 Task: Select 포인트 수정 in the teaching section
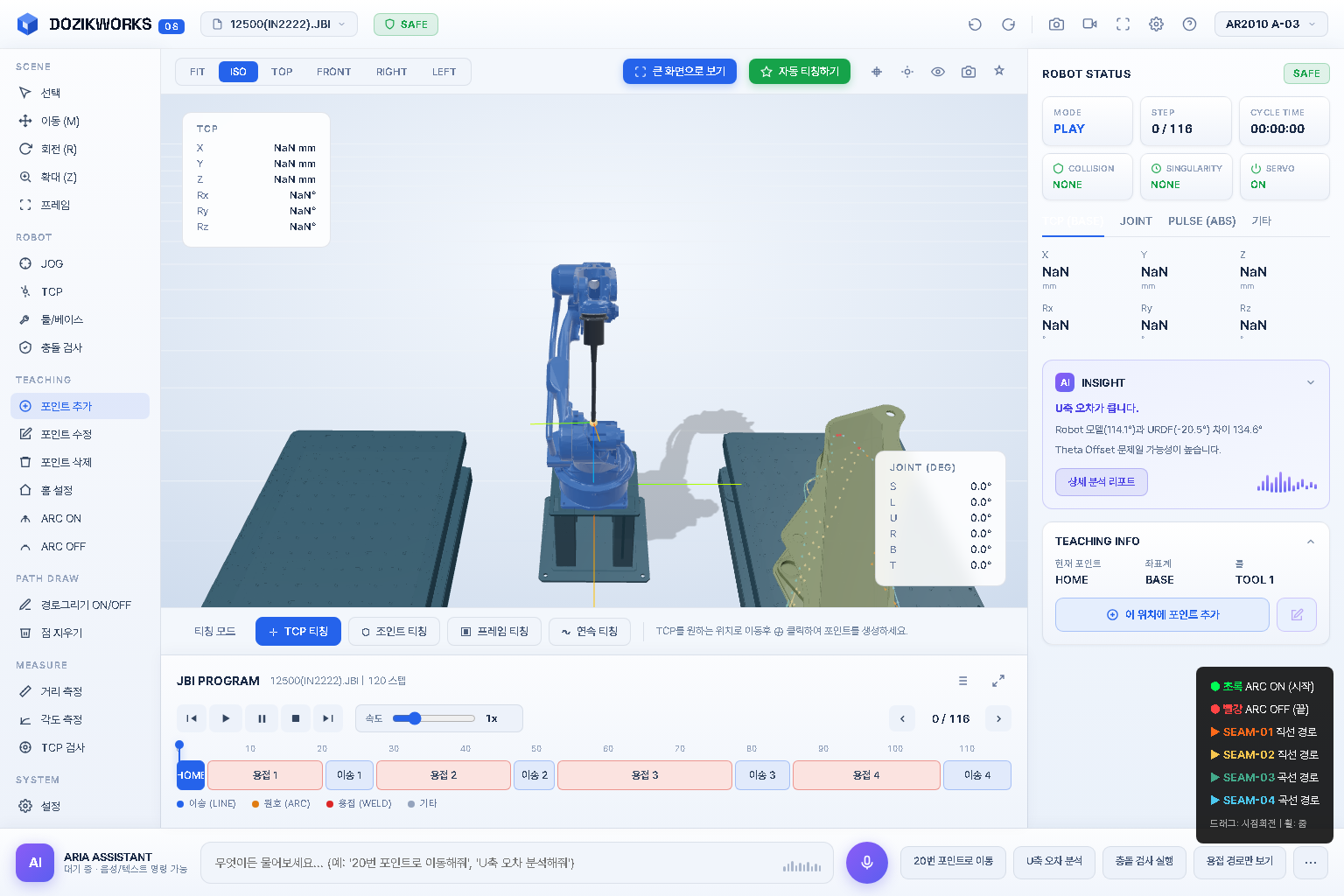point(80,434)
